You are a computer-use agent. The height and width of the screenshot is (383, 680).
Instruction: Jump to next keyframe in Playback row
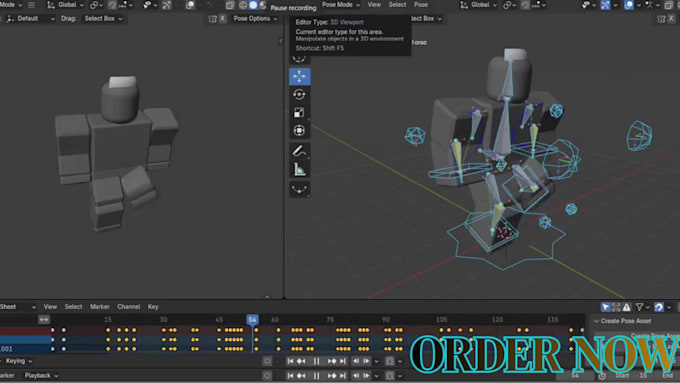332,376
